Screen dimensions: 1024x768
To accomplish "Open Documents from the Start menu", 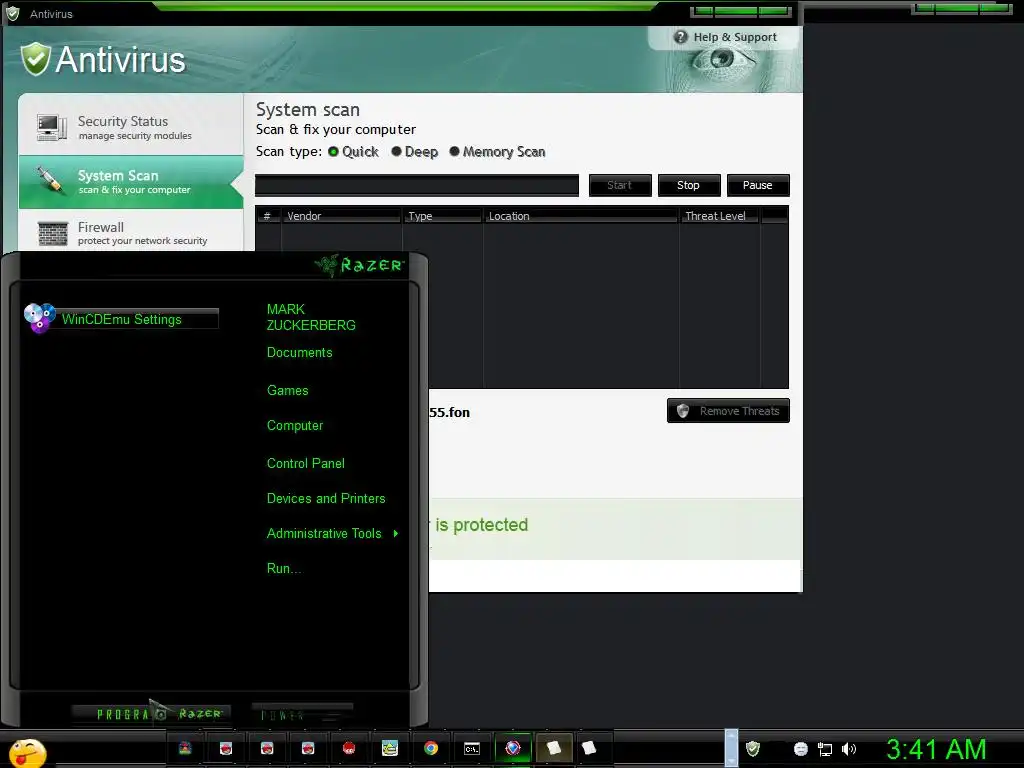I will (x=300, y=353).
